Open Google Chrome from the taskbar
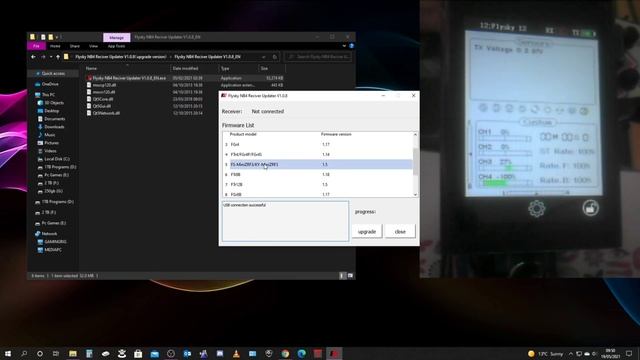Image resolution: width=640 pixels, height=360 pixels. (285, 353)
